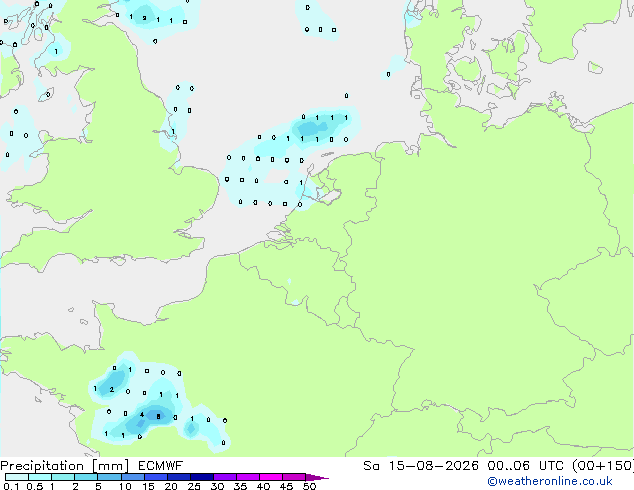Image resolution: width=634 pixels, height=490 pixels.
Task: Click the 1–2 mm legend swatch
Action: pyautogui.click(x=63, y=477)
